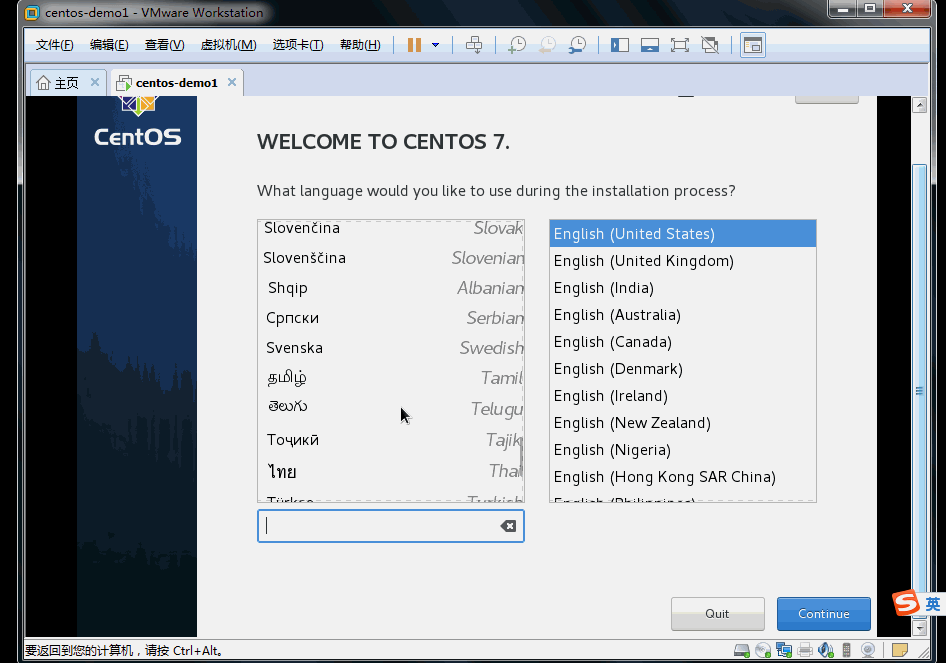Select Slovenščina Slovenian language
The image size is (946, 663).
[x=391, y=258]
